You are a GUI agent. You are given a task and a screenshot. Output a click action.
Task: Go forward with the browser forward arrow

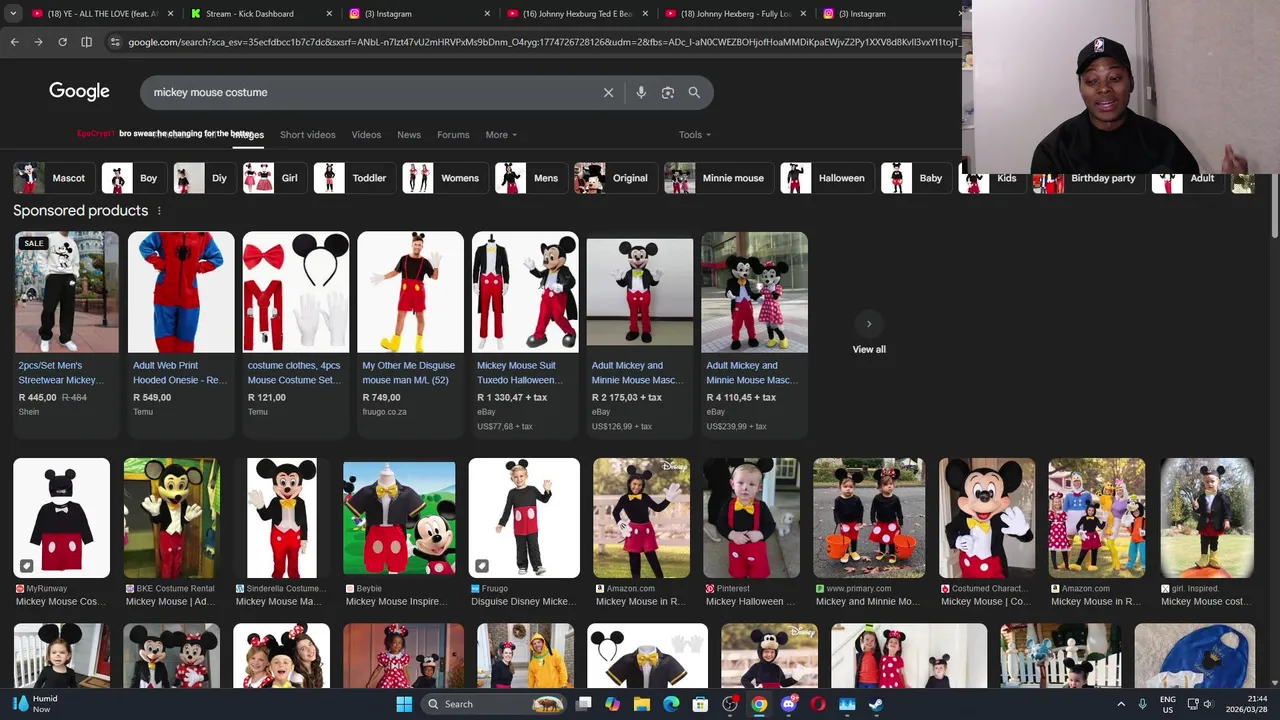pos(38,42)
